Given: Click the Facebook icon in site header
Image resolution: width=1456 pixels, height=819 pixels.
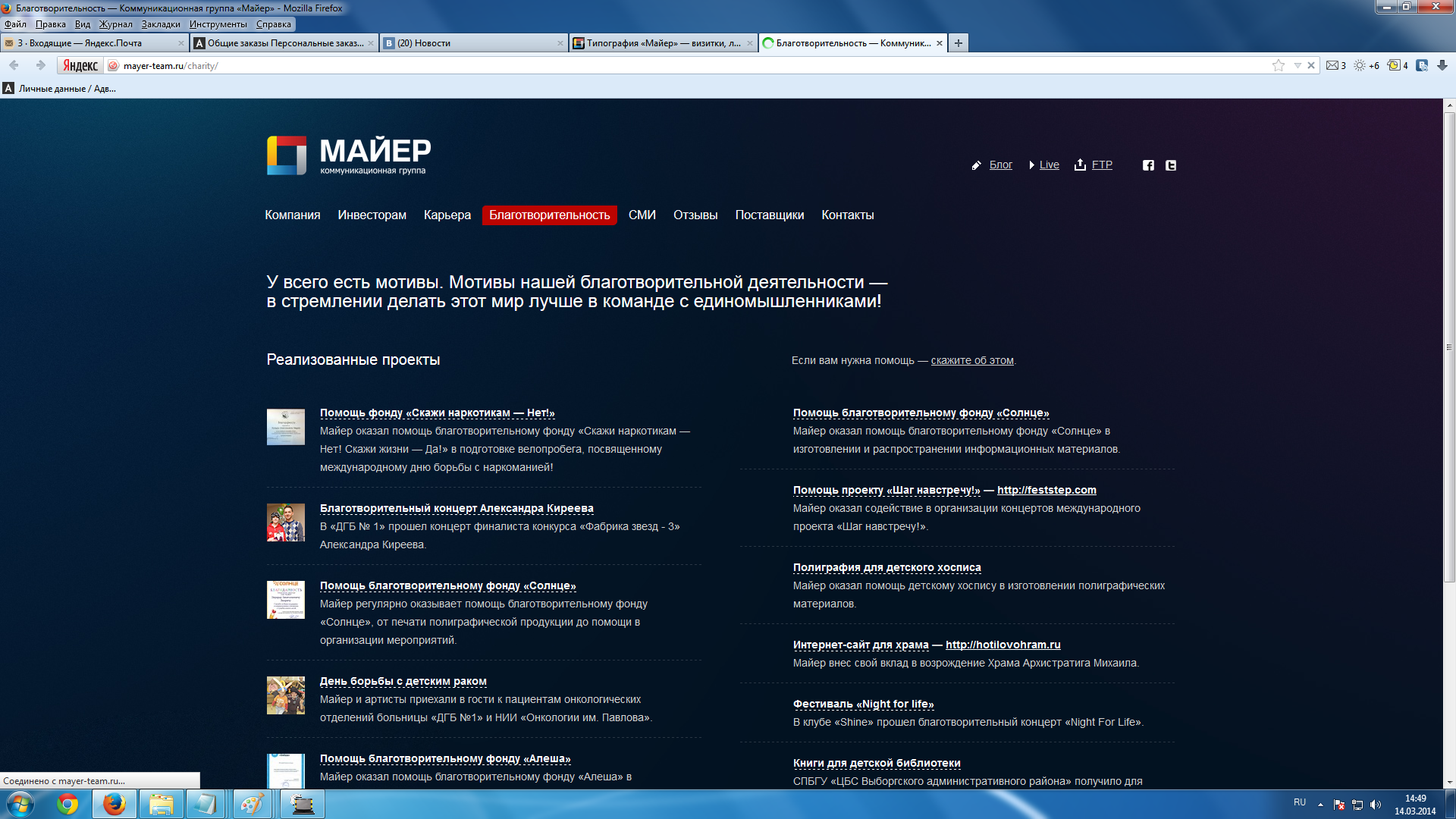Looking at the screenshot, I should click(1148, 165).
